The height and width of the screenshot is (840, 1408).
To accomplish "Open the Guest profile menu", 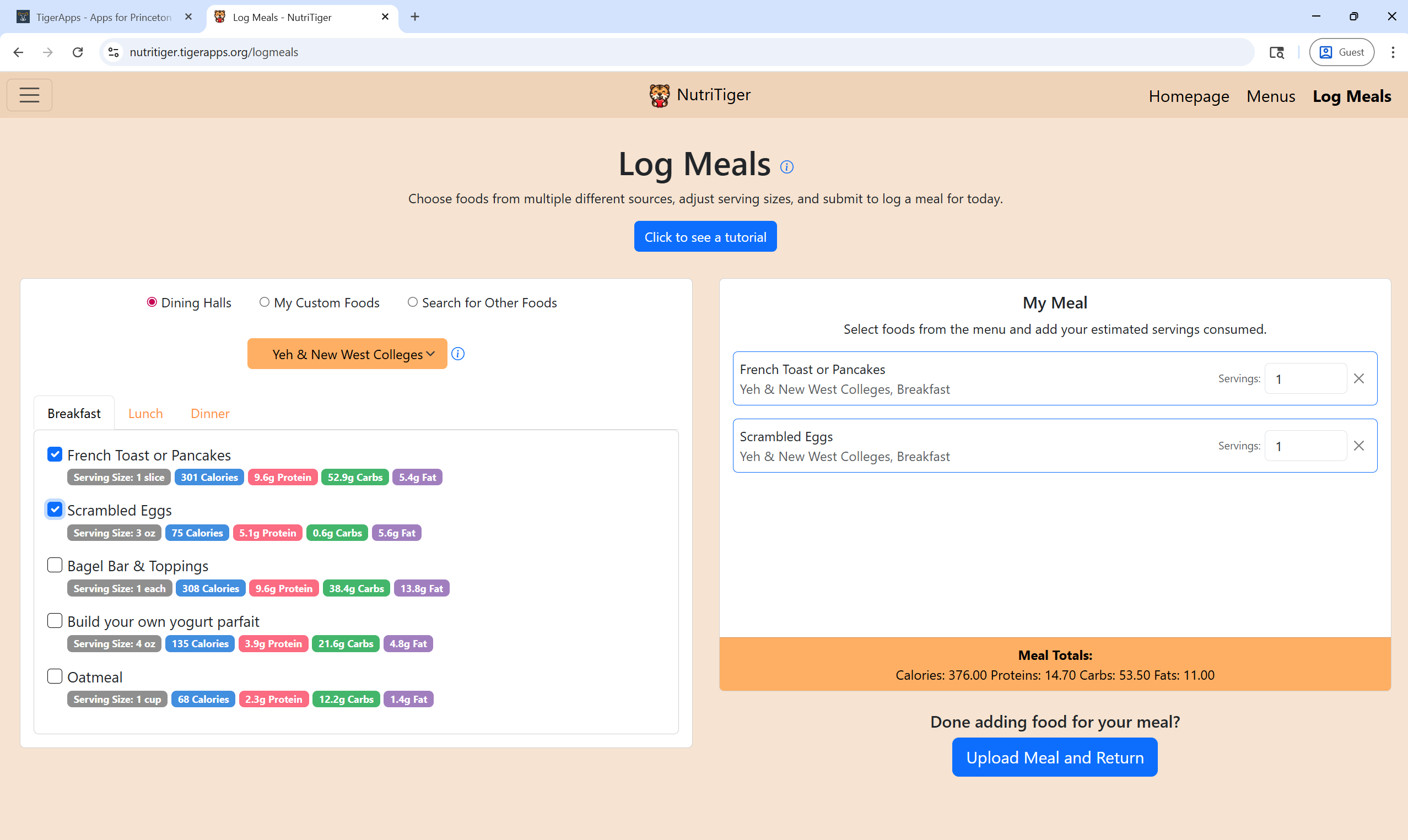I will 1342,52.
